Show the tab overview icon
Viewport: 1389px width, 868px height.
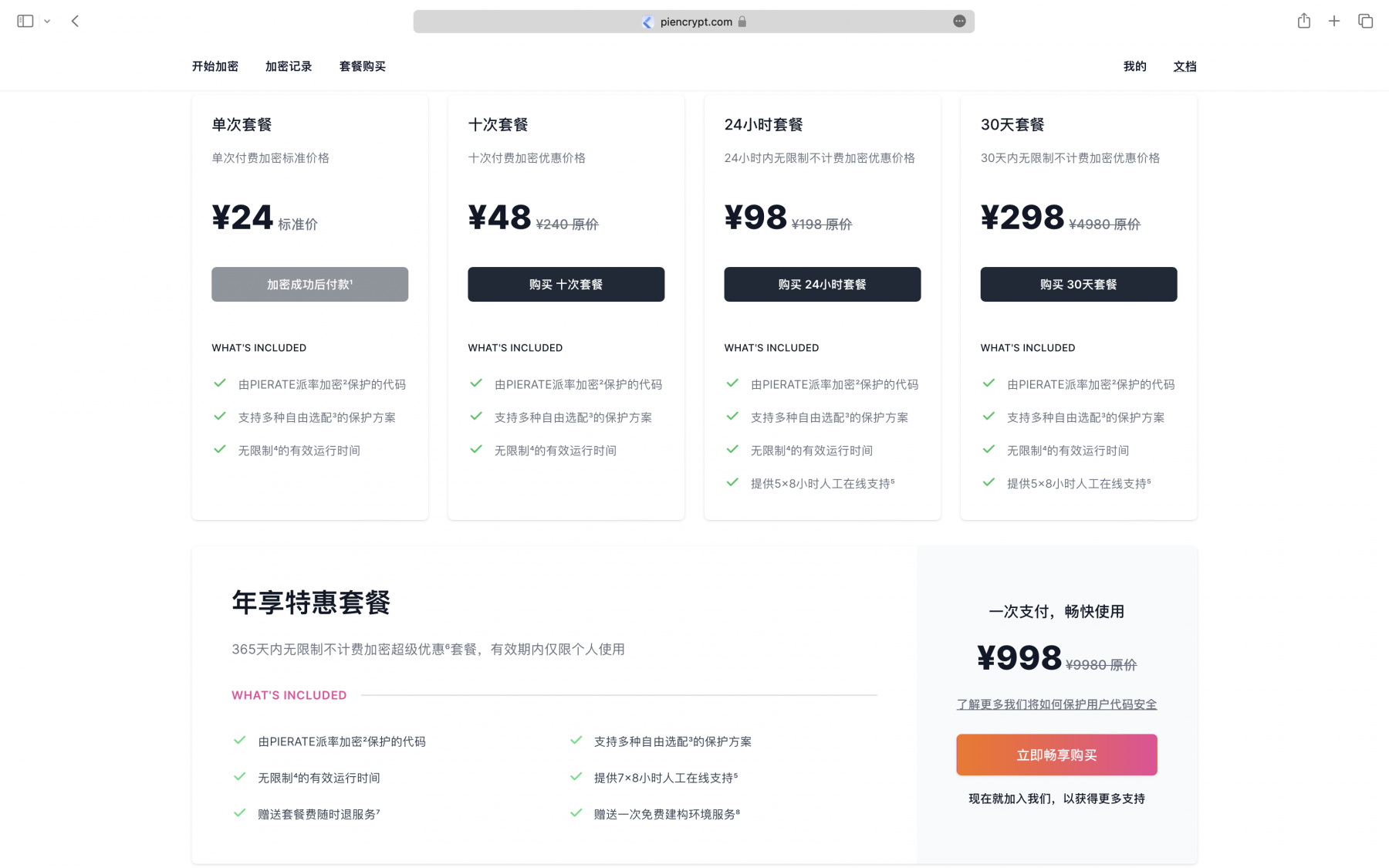(1366, 22)
